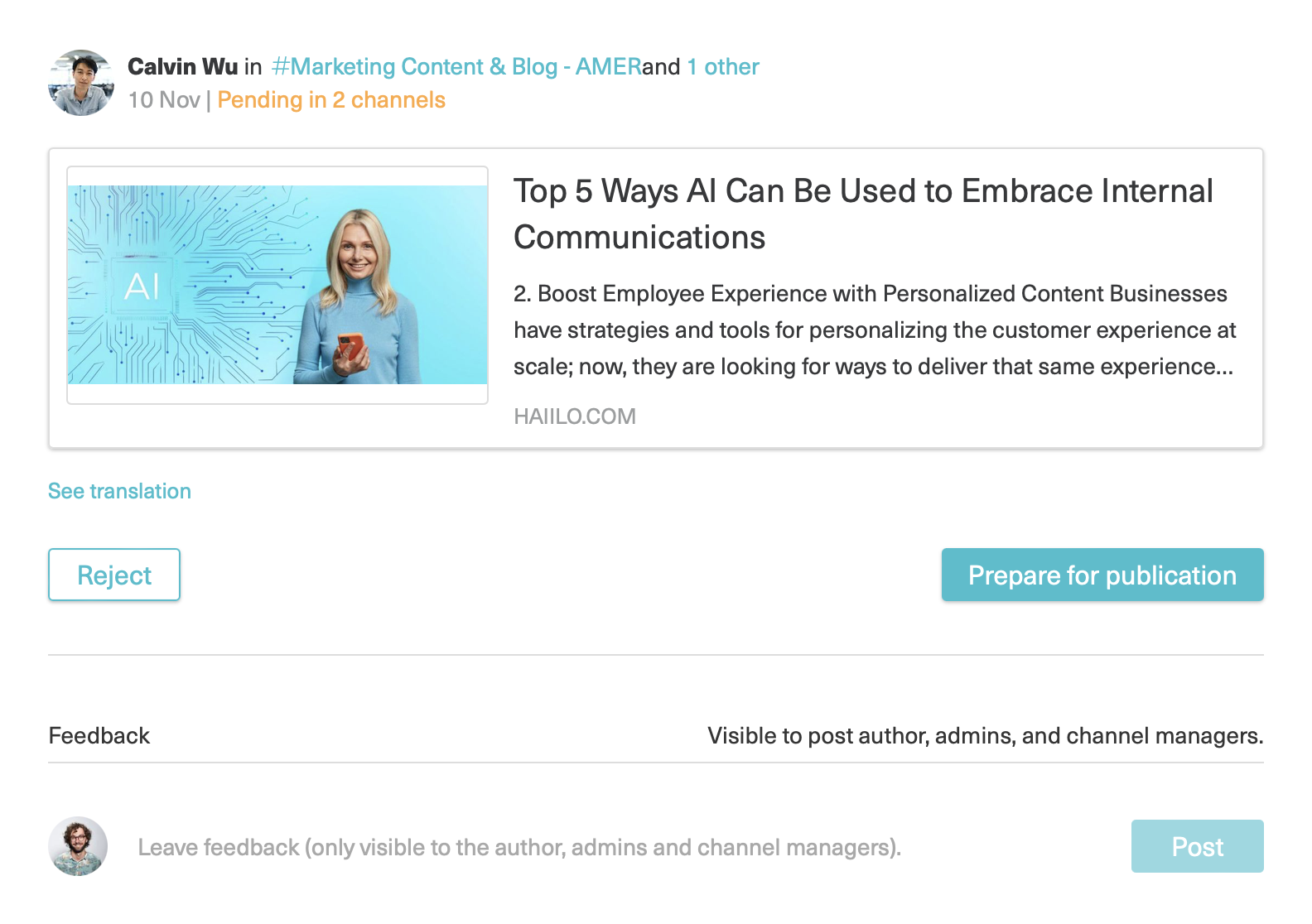Post the feedback comment
Image resolution: width=1312 pixels, height=924 pixels.
(1197, 846)
